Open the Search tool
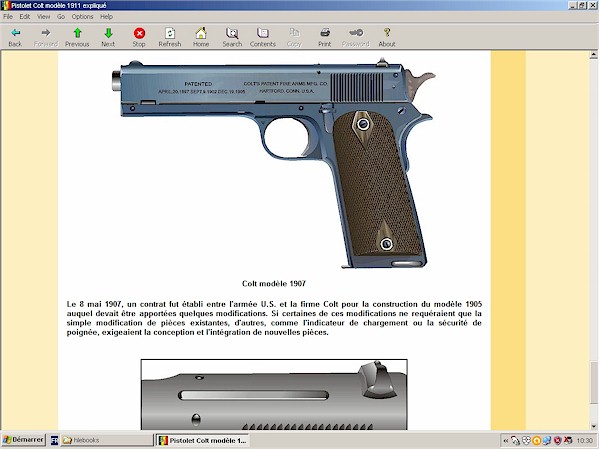 (x=232, y=37)
